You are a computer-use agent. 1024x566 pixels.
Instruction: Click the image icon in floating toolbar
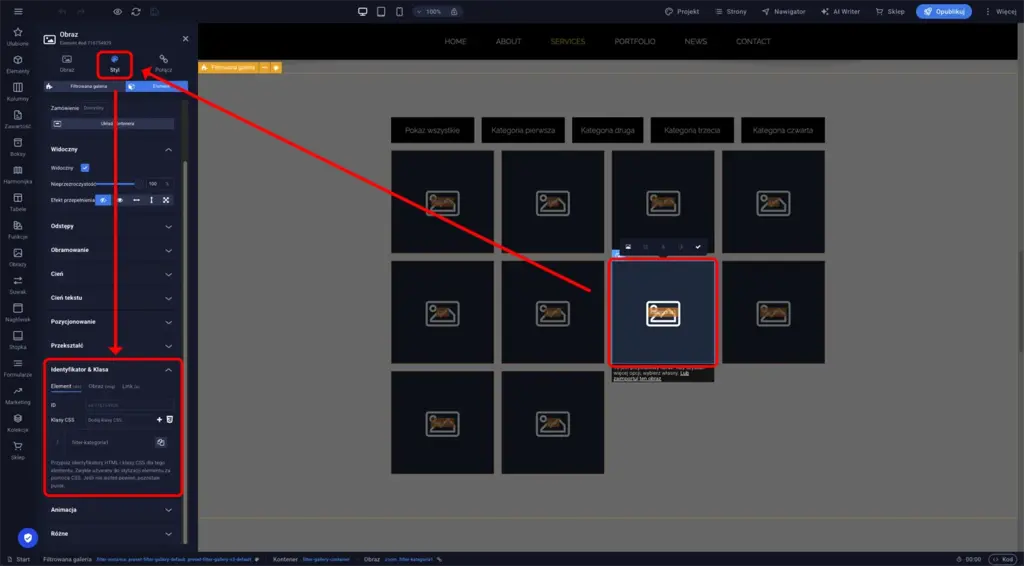pyautogui.click(x=628, y=247)
